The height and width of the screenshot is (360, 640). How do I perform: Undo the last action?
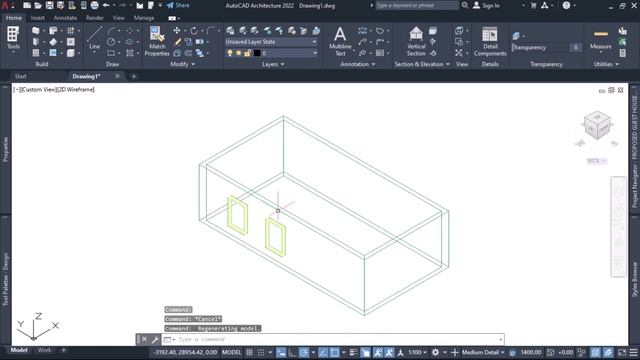pos(106,5)
